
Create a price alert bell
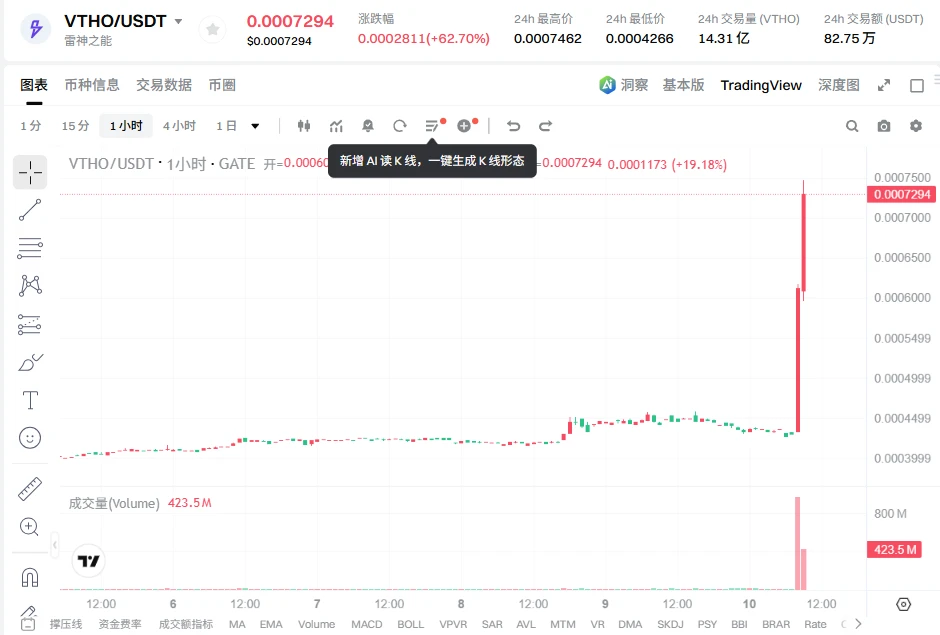[368, 126]
